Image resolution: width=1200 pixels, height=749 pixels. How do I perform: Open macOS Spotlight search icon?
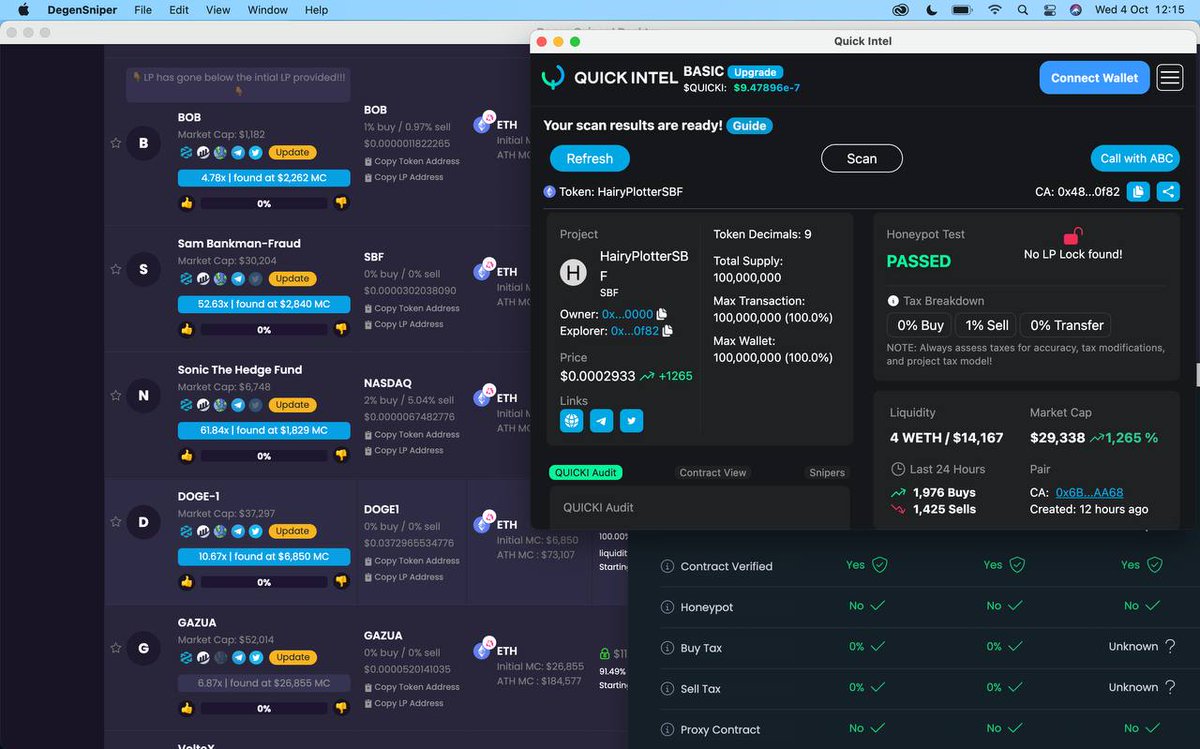coord(1022,10)
